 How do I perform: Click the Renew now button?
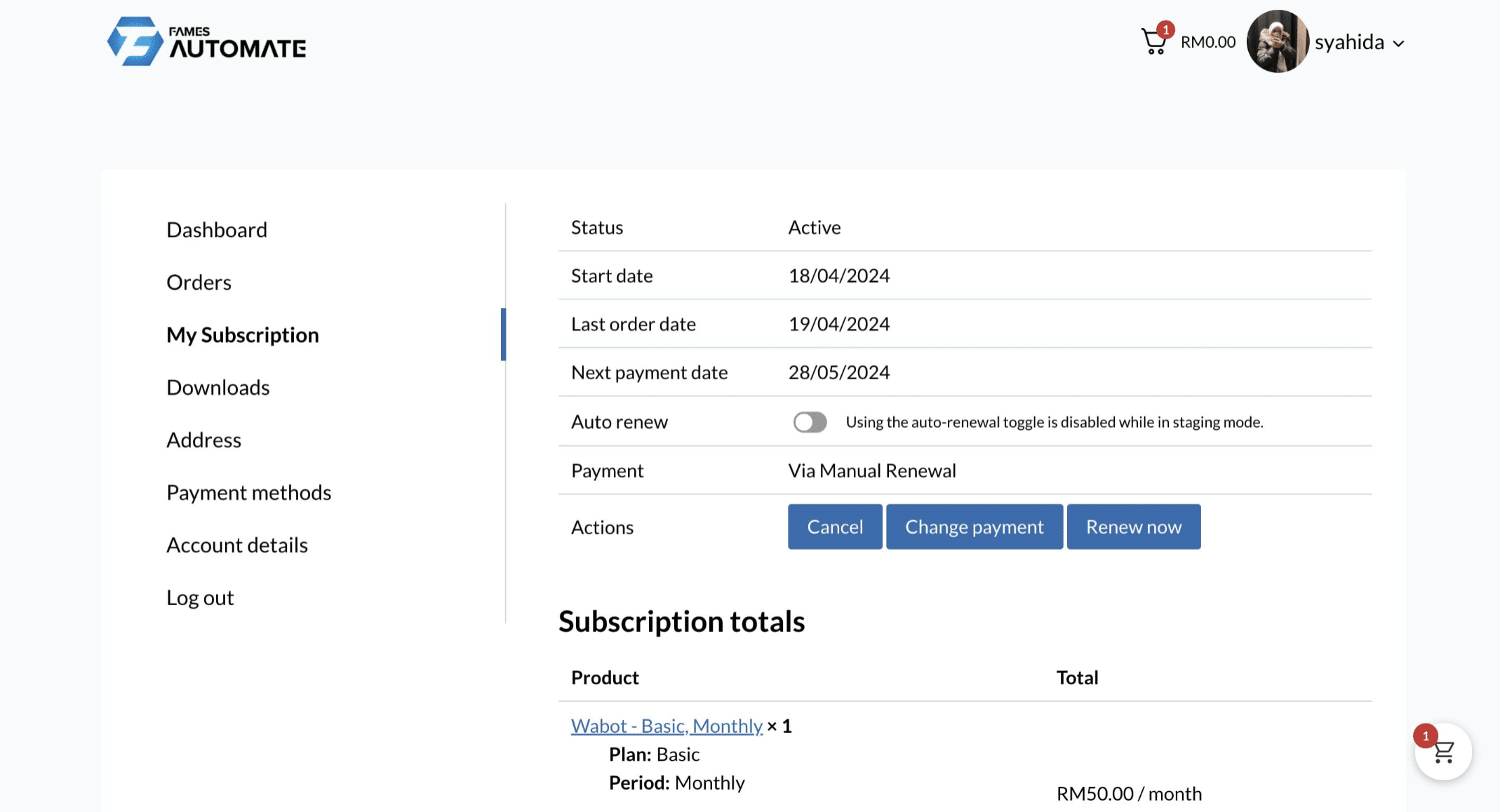click(1134, 527)
